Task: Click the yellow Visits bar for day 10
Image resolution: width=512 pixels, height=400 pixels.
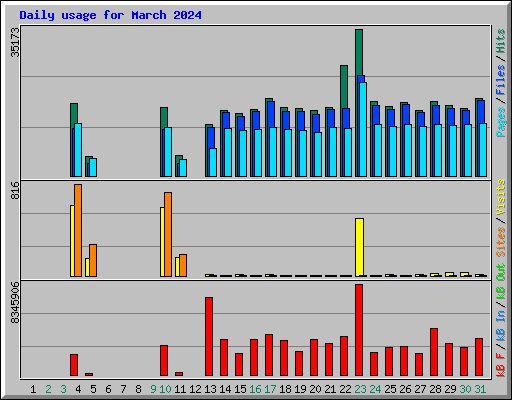Action: [162, 242]
